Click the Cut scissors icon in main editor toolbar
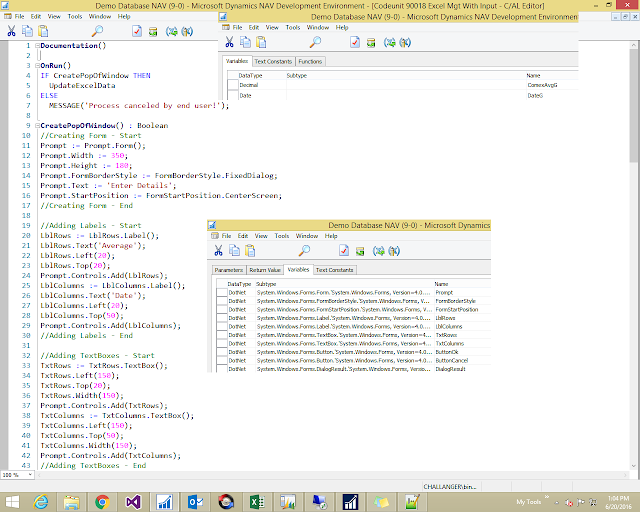640x512 pixels. tap(11, 31)
